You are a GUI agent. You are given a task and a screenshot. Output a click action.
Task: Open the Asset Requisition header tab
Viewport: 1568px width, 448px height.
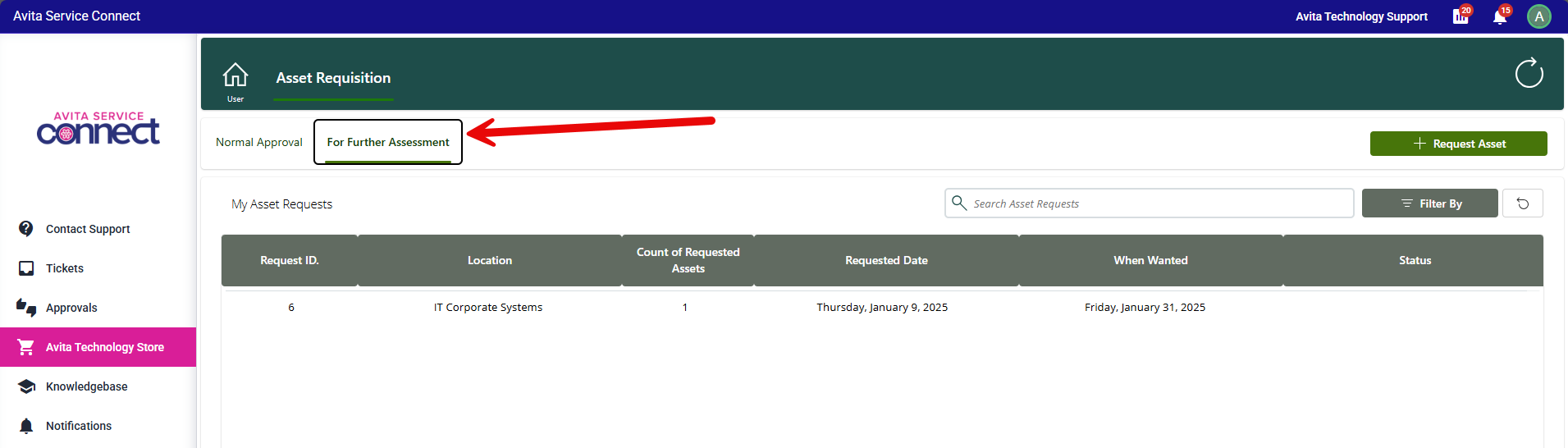(333, 78)
